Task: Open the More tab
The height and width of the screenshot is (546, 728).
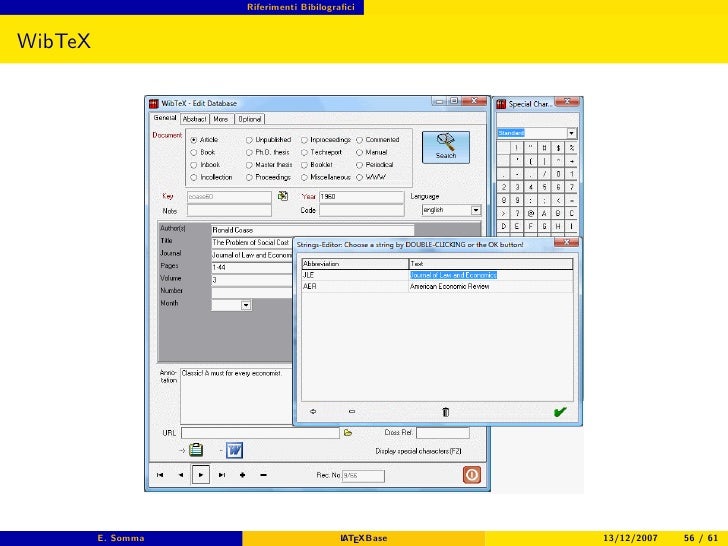Action: point(221,119)
